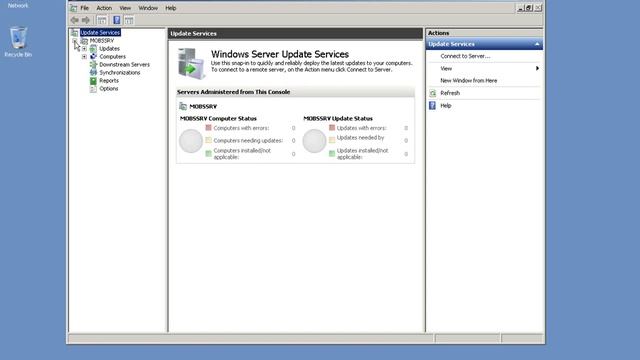The width and height of the screenshot is (640, 360).
Task: Open the Window menu
Action: [148, 8]
